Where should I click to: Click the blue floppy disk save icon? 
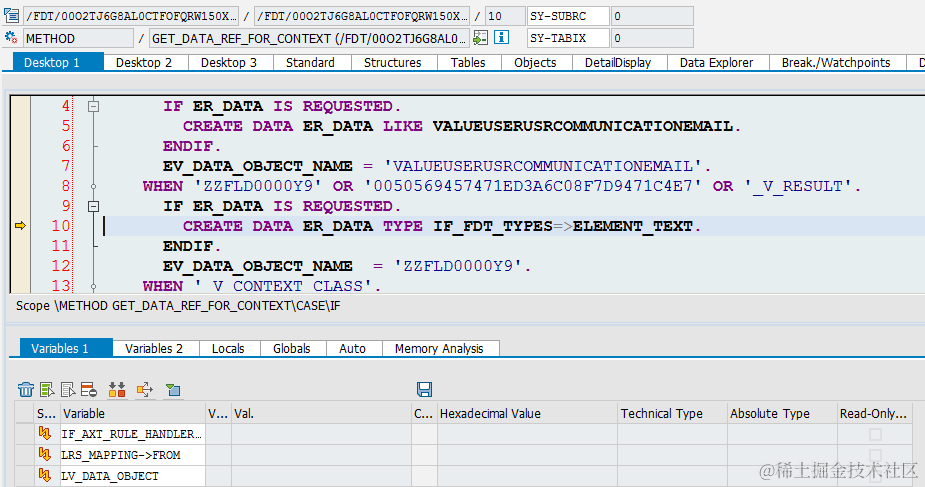point(424,389)
